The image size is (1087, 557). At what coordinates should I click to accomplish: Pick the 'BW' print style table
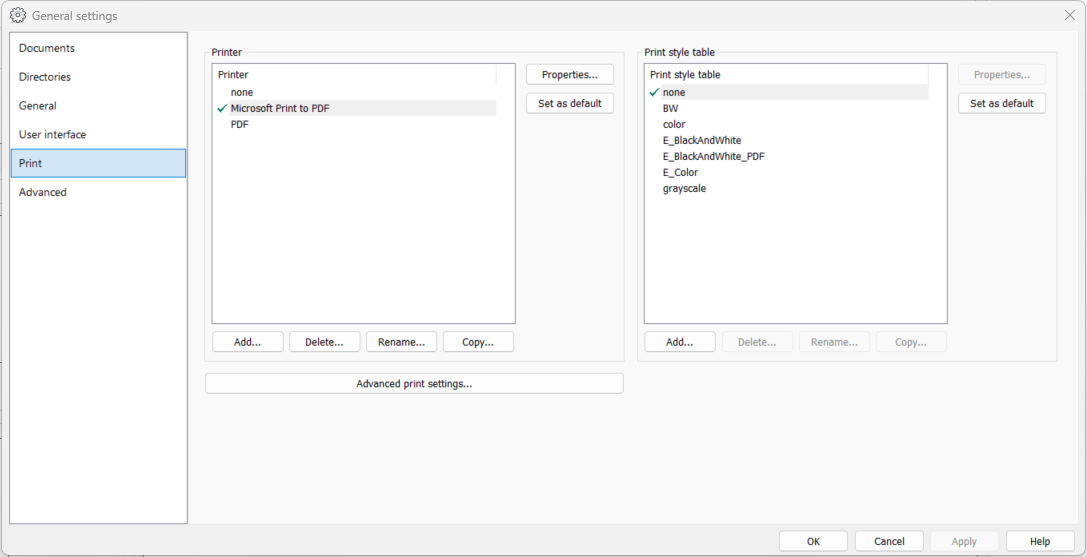670,108
